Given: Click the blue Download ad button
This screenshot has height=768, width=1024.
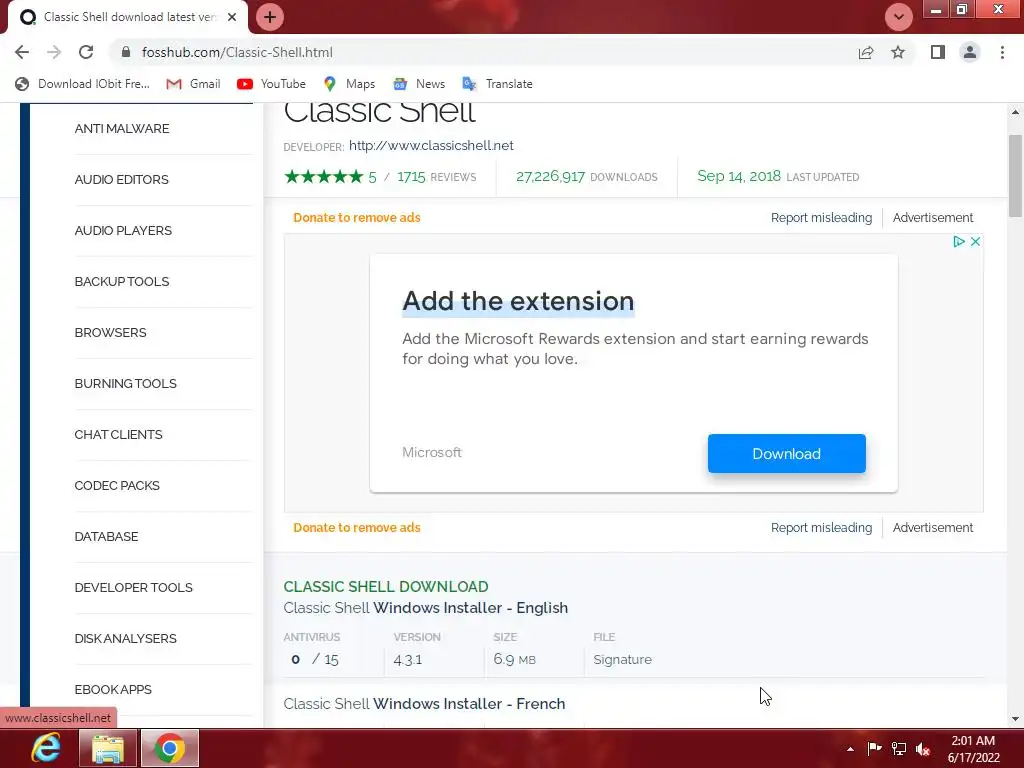Looking at the screenshot, I should point(786,453).
